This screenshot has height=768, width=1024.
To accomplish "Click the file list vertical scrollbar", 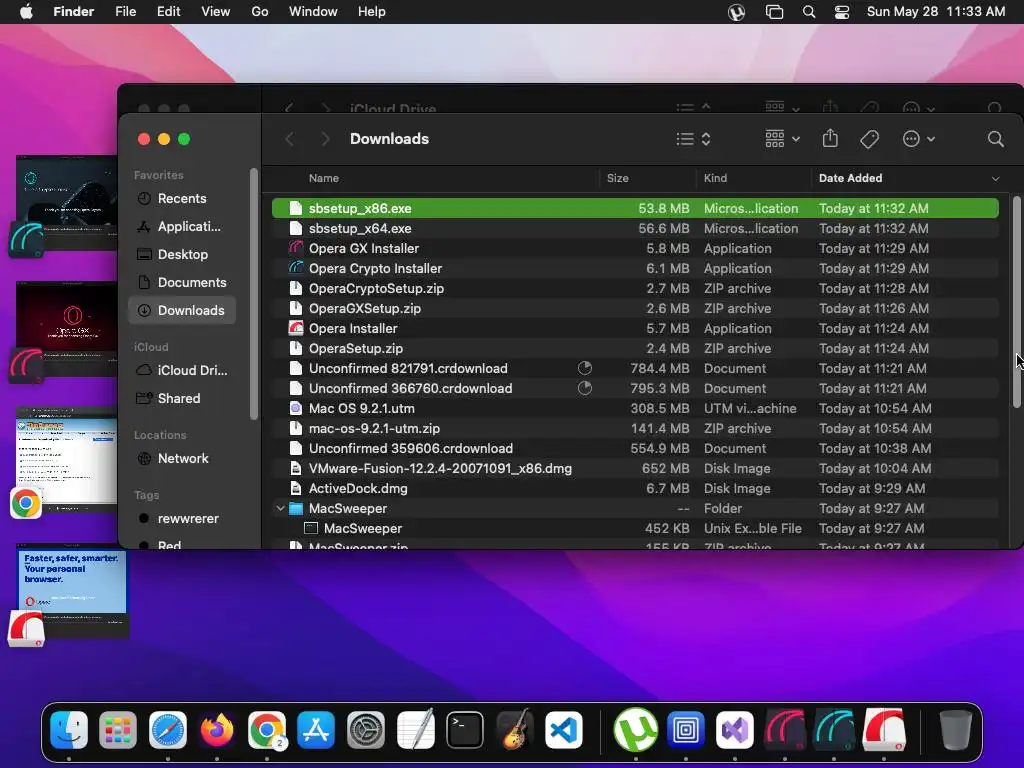I will (x=1016, y=302).
